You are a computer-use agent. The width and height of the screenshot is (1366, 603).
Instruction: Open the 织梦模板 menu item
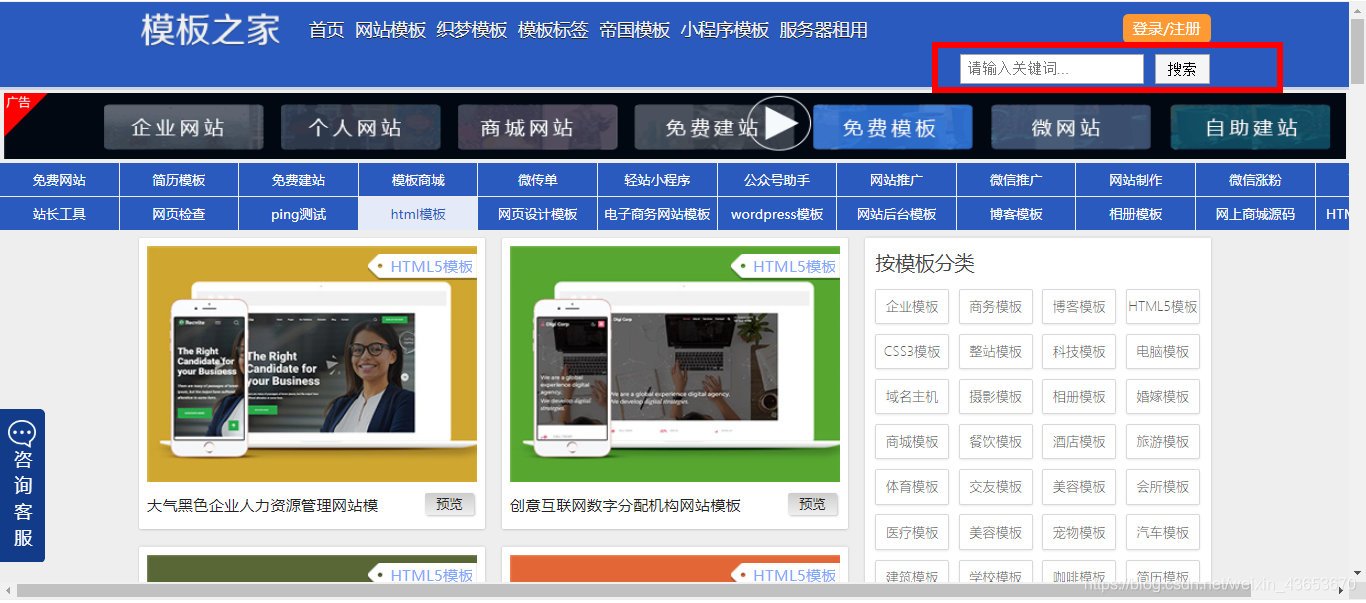[472, 30]
